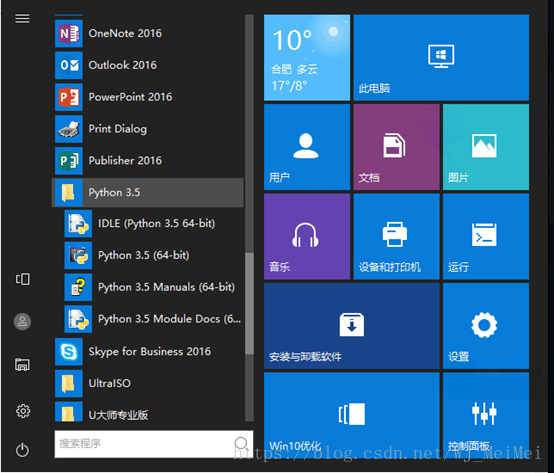This screenshot has height=473, width=554.
Task: Select the Outlook 2016 text label
Action: 122,65
